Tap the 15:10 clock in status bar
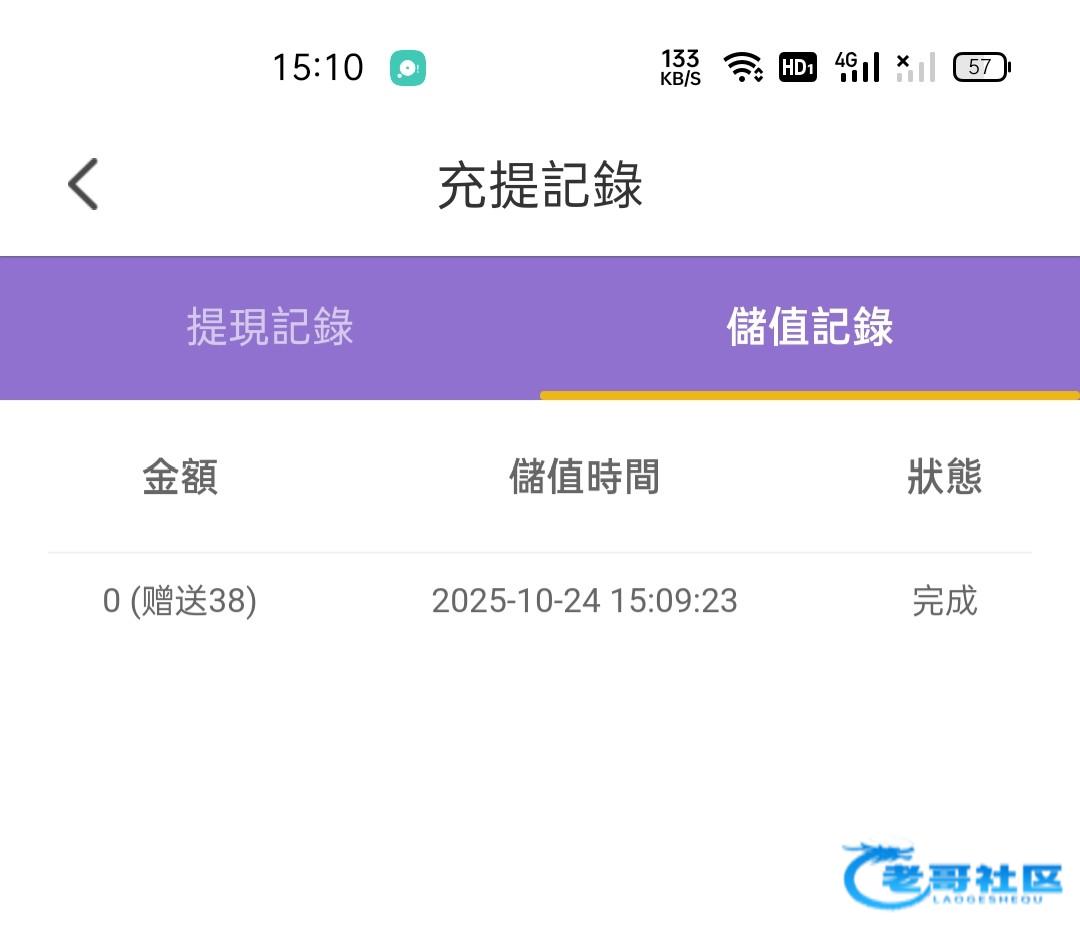Image resolution: width=1080 pixels, height=937 pixels. tap(318, 68)
